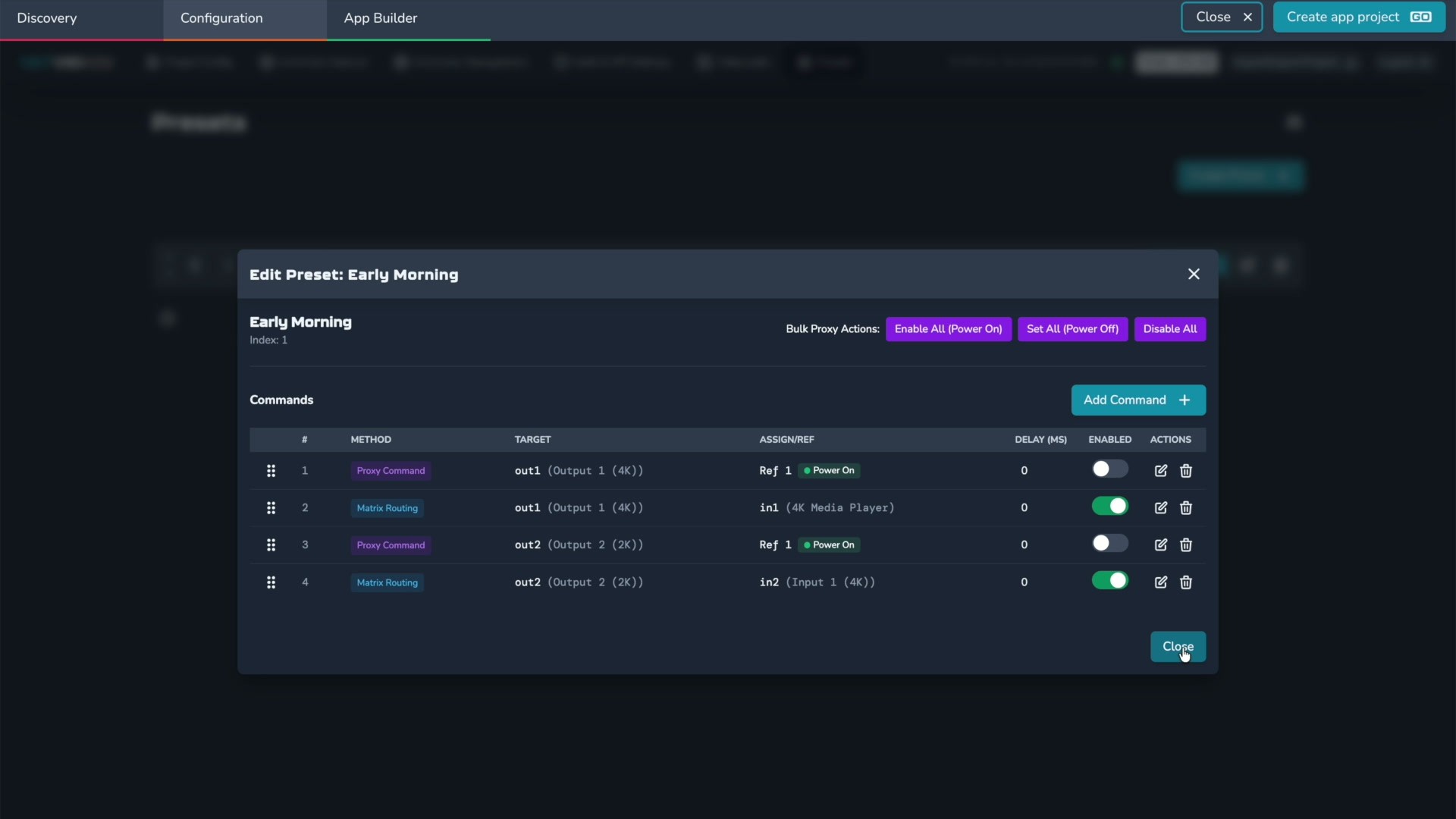1456x819 pixels.
Task: Click delay value 0 in row 2
Action: [1024, 508]
